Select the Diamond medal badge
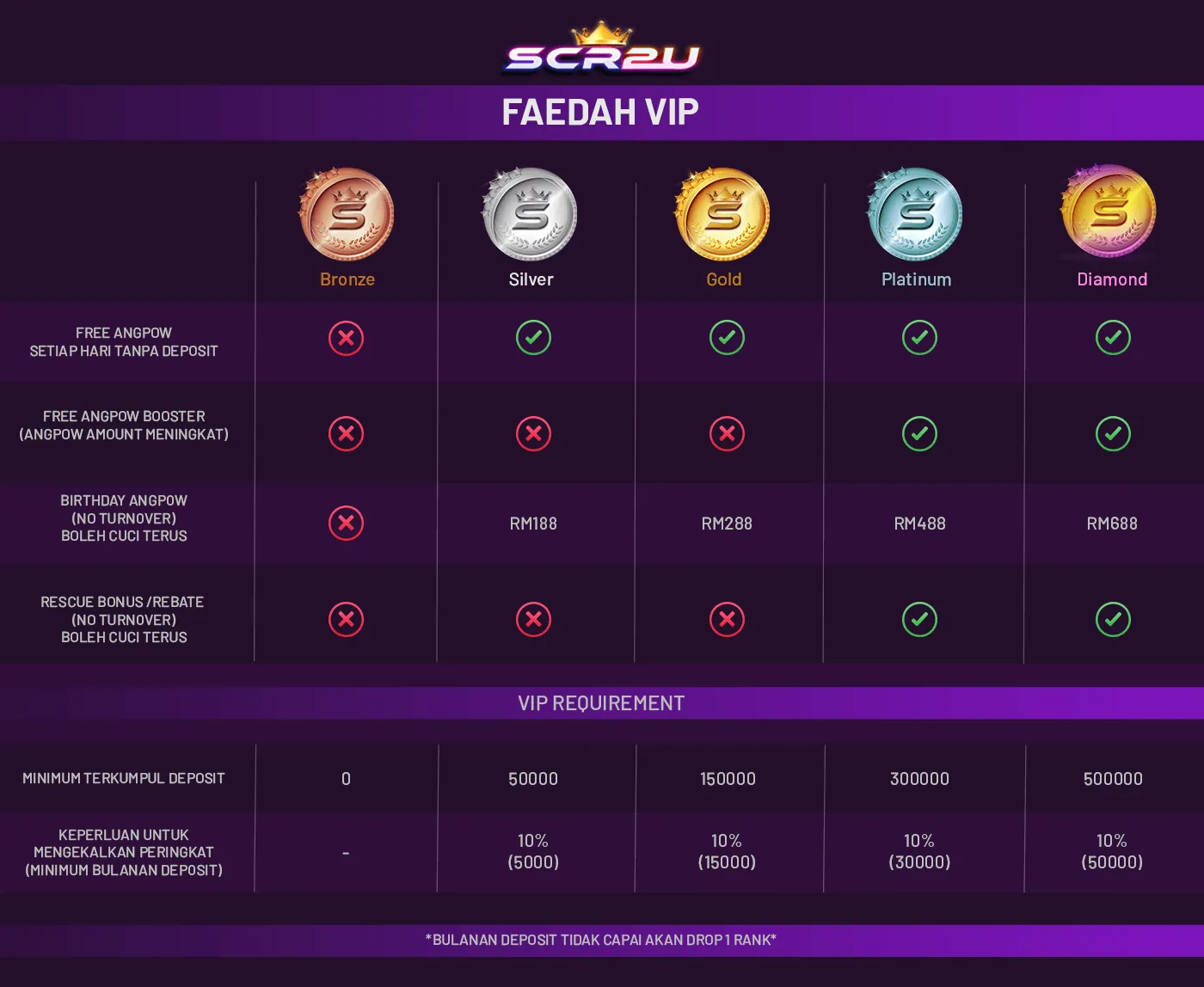1204x987 pixels. [x=1109, y=211]
